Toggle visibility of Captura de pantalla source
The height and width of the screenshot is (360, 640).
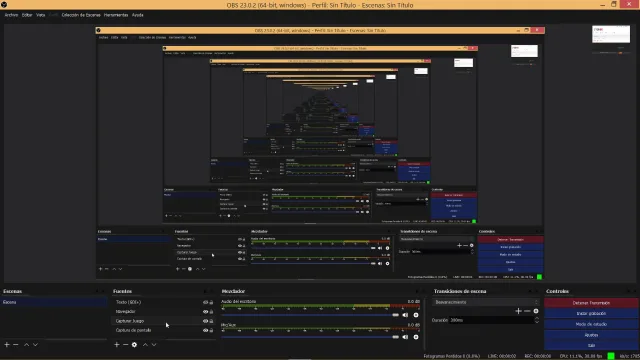tap(205, 331)
